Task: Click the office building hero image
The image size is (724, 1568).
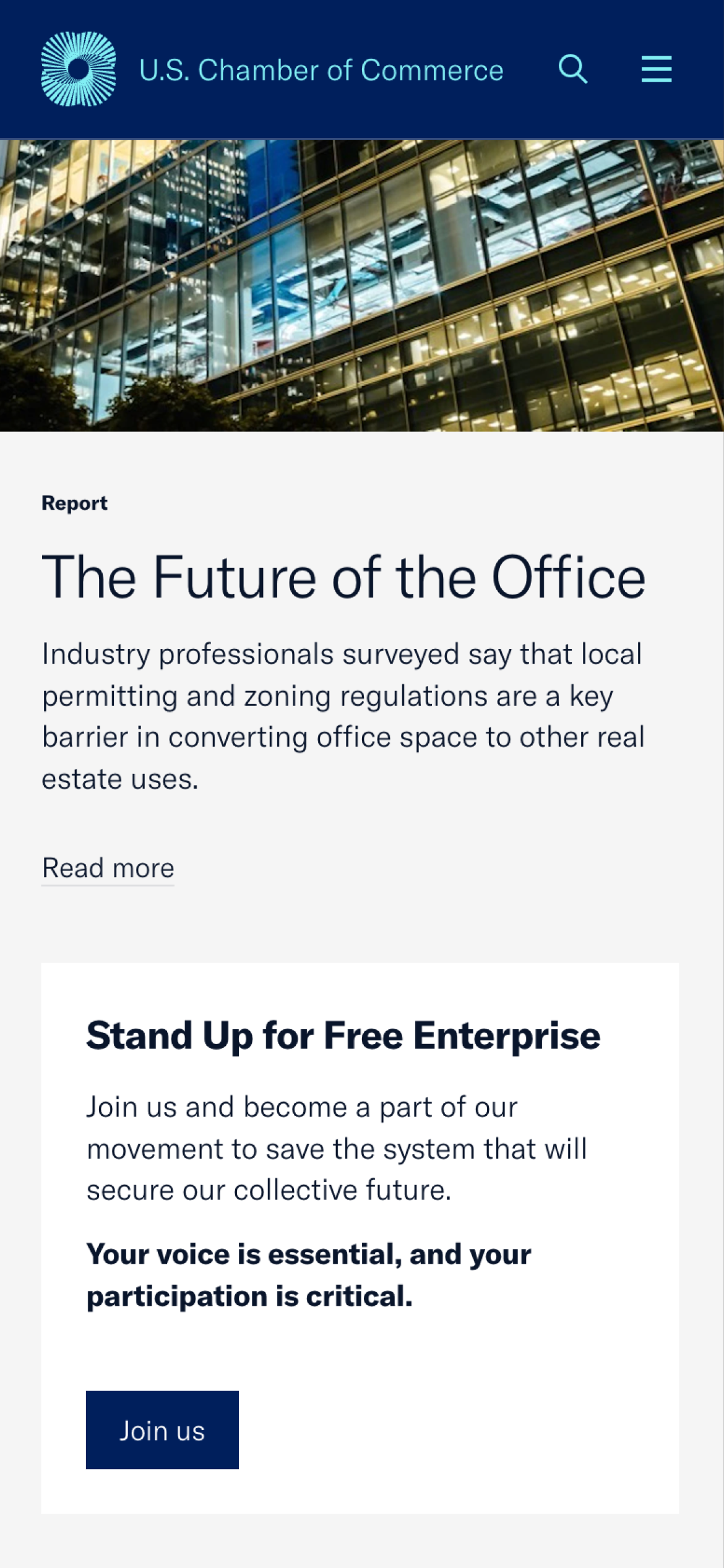Action: pyautogui.click(x=362, y=285)
